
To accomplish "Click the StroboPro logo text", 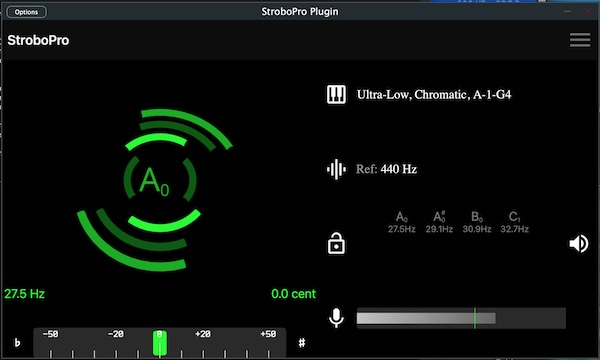I will coord(38,40).
